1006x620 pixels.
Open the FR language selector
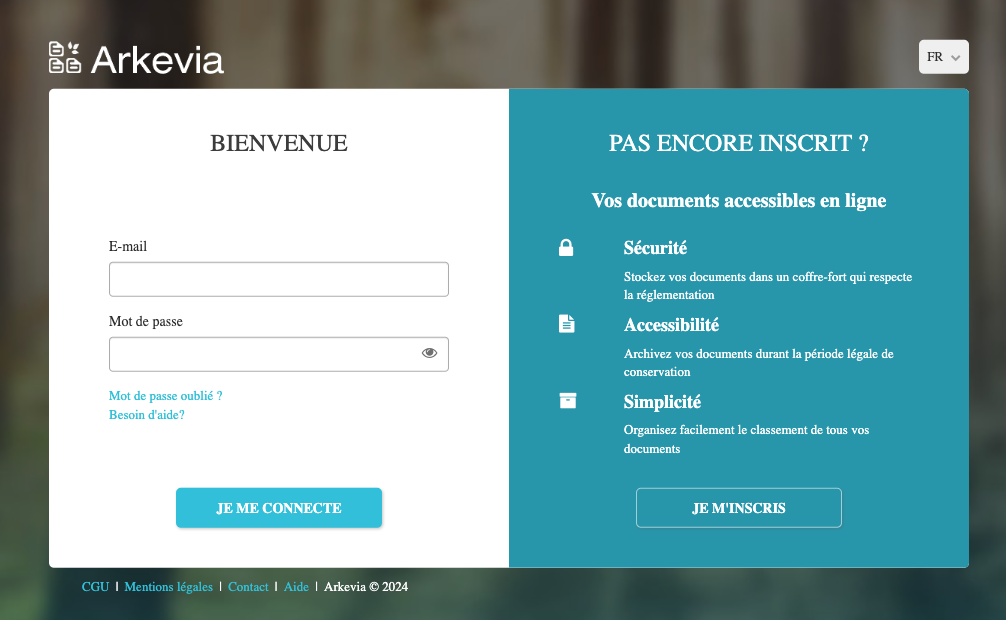(943, 56)
